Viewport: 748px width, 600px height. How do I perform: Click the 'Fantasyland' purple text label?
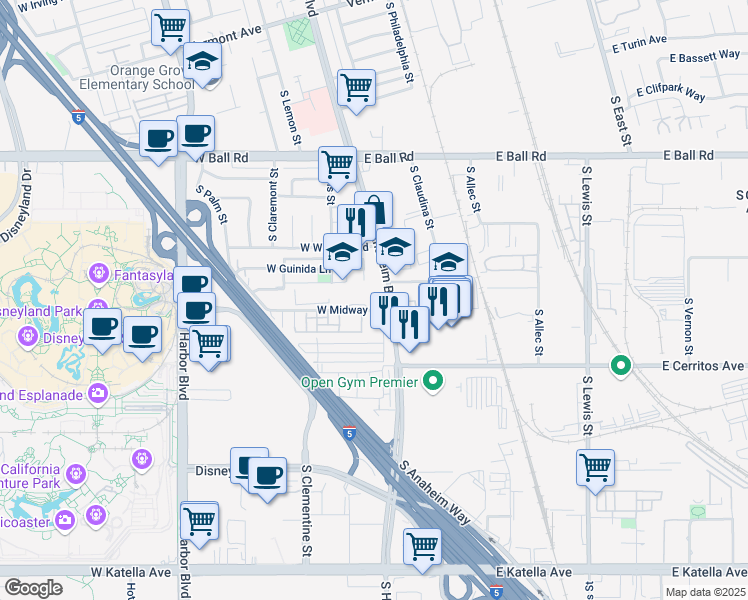click(144, 275)
